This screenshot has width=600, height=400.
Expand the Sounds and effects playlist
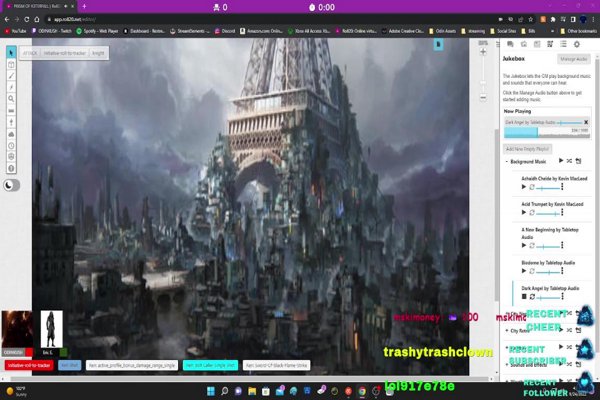point(507,365)
